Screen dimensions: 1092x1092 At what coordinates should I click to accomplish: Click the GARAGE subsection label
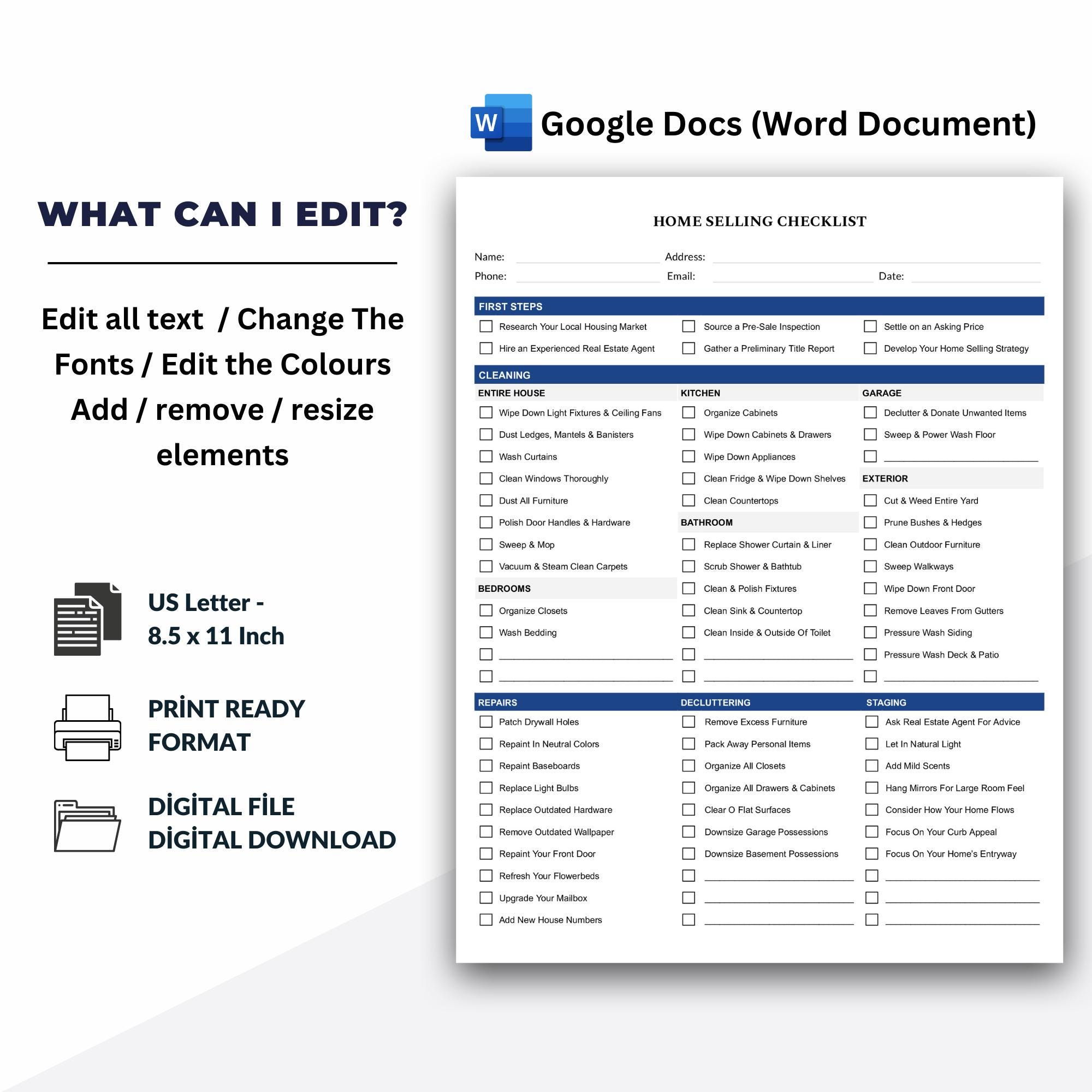tap(882, 393)
